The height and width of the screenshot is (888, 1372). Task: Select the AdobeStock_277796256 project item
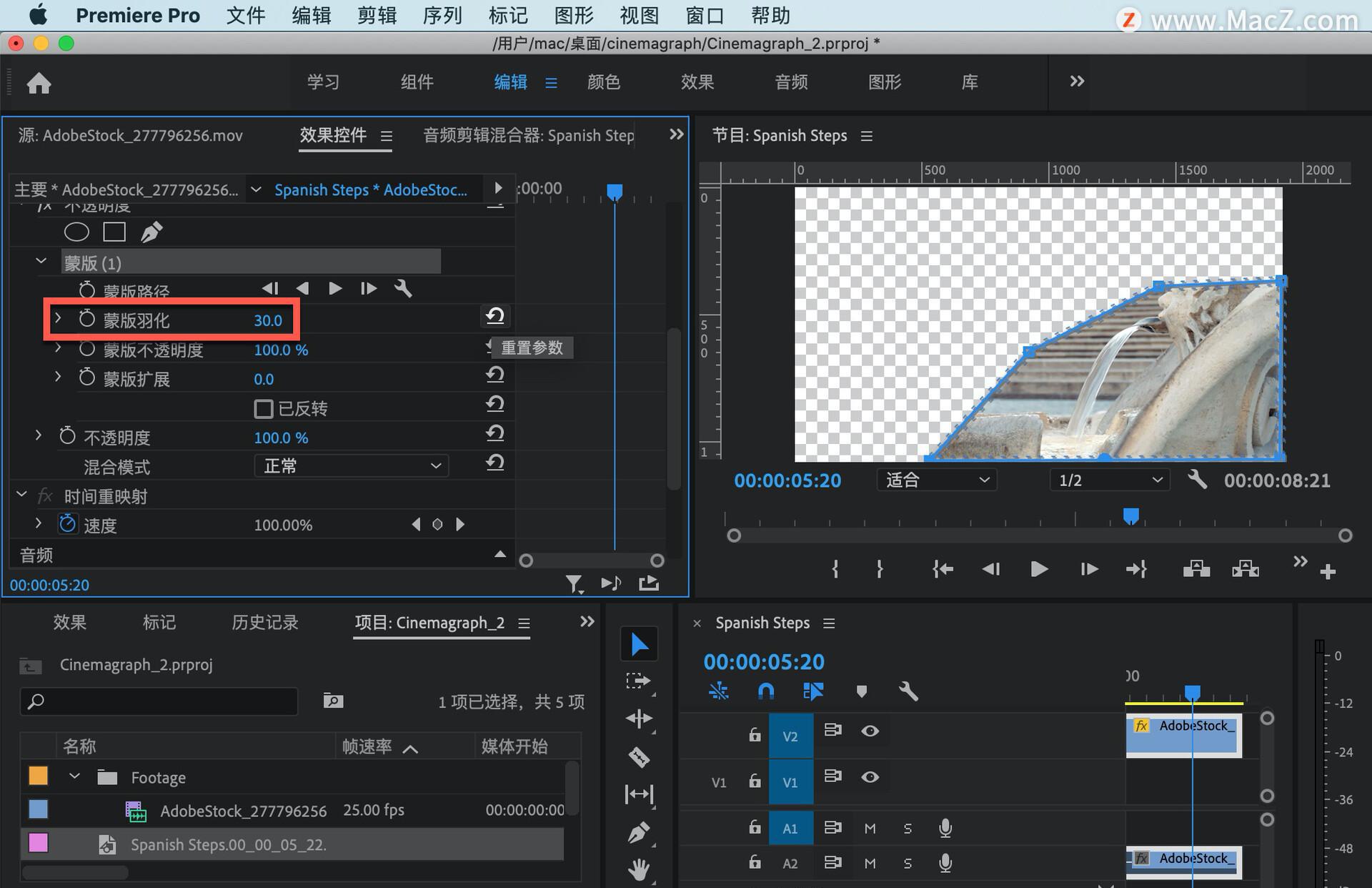tap(243, 811)
